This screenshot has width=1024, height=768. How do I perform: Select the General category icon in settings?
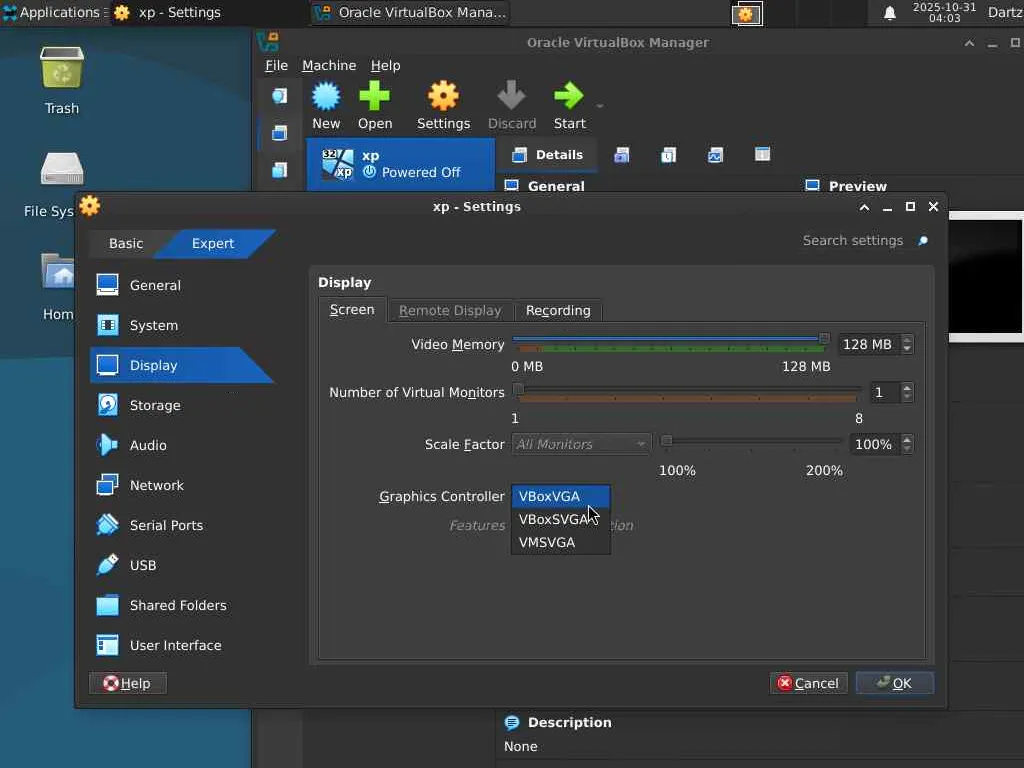(107, 285)
